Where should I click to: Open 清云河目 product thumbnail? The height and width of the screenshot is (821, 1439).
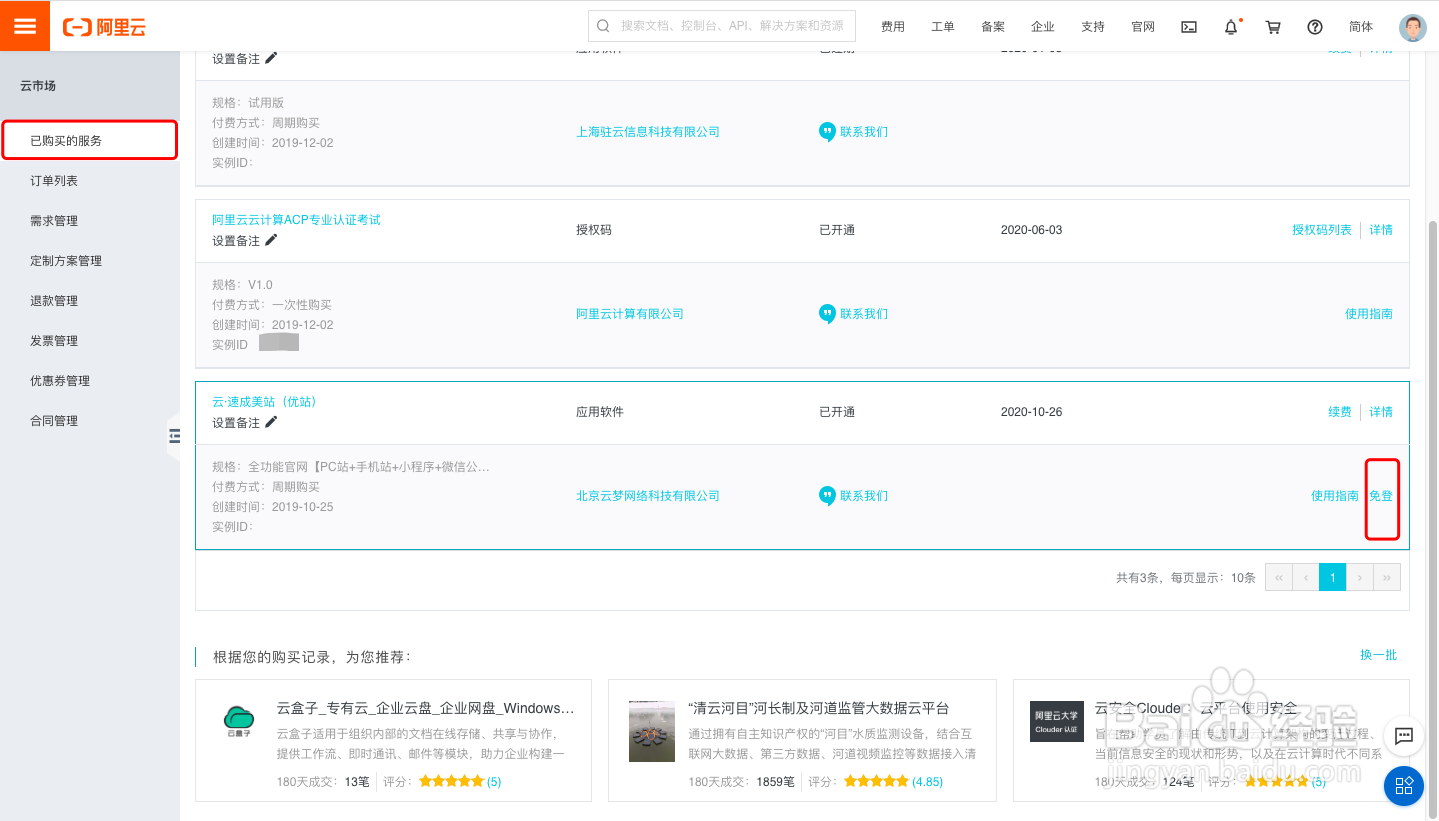coord(652,731)
